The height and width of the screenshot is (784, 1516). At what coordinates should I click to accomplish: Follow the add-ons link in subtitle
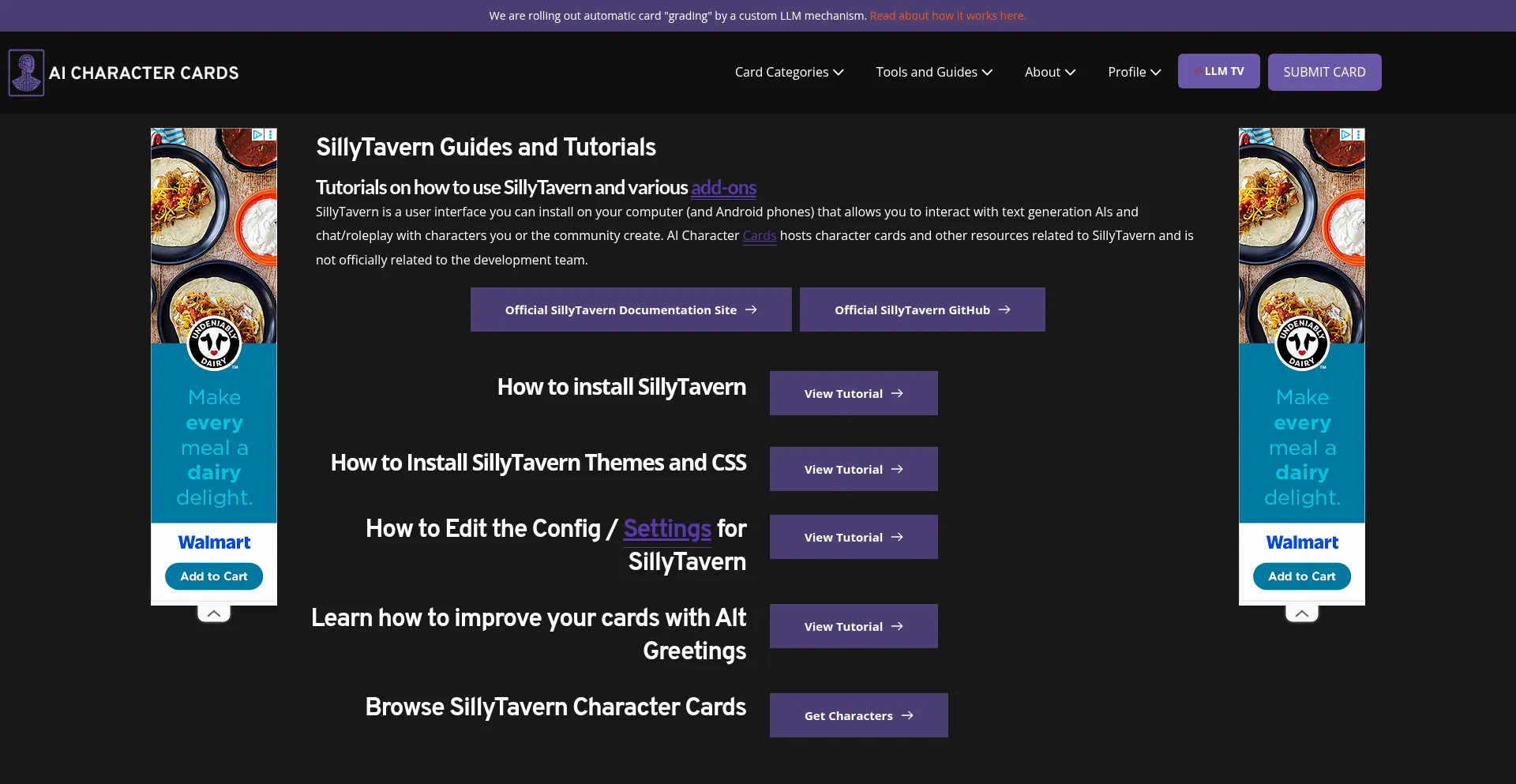click(x=723, y=188)
